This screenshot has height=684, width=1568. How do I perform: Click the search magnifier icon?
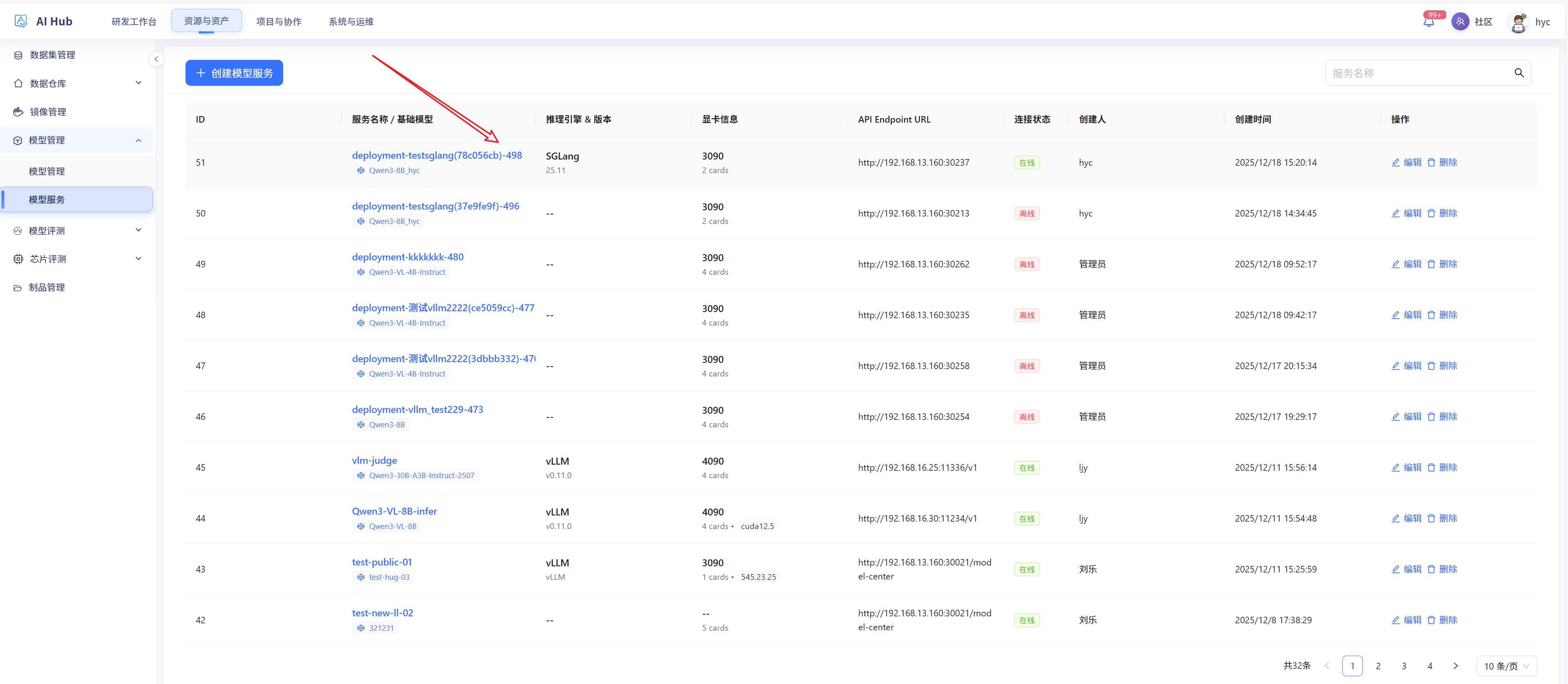(1519, 73)
